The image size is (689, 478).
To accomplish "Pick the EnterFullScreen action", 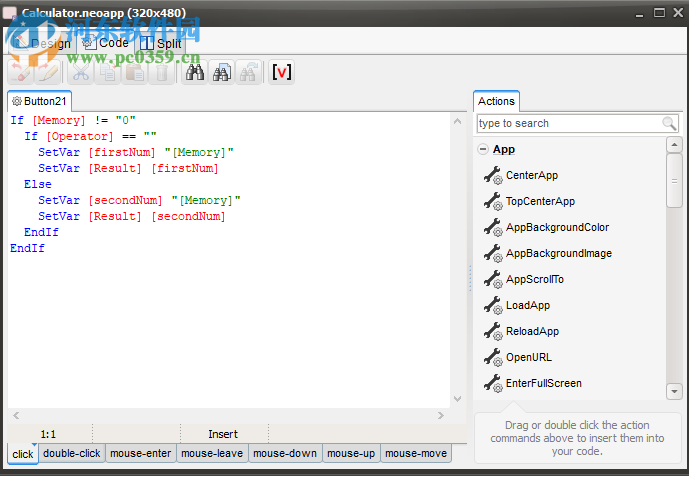I will (543, 383).
